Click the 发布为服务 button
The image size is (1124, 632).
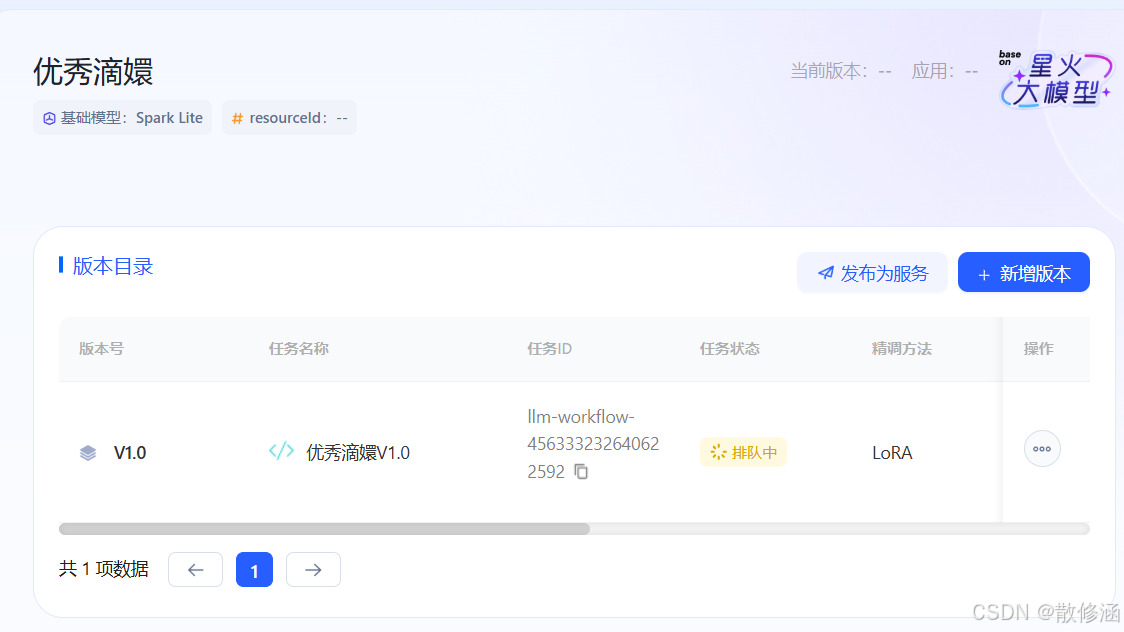tap(872, 273)
